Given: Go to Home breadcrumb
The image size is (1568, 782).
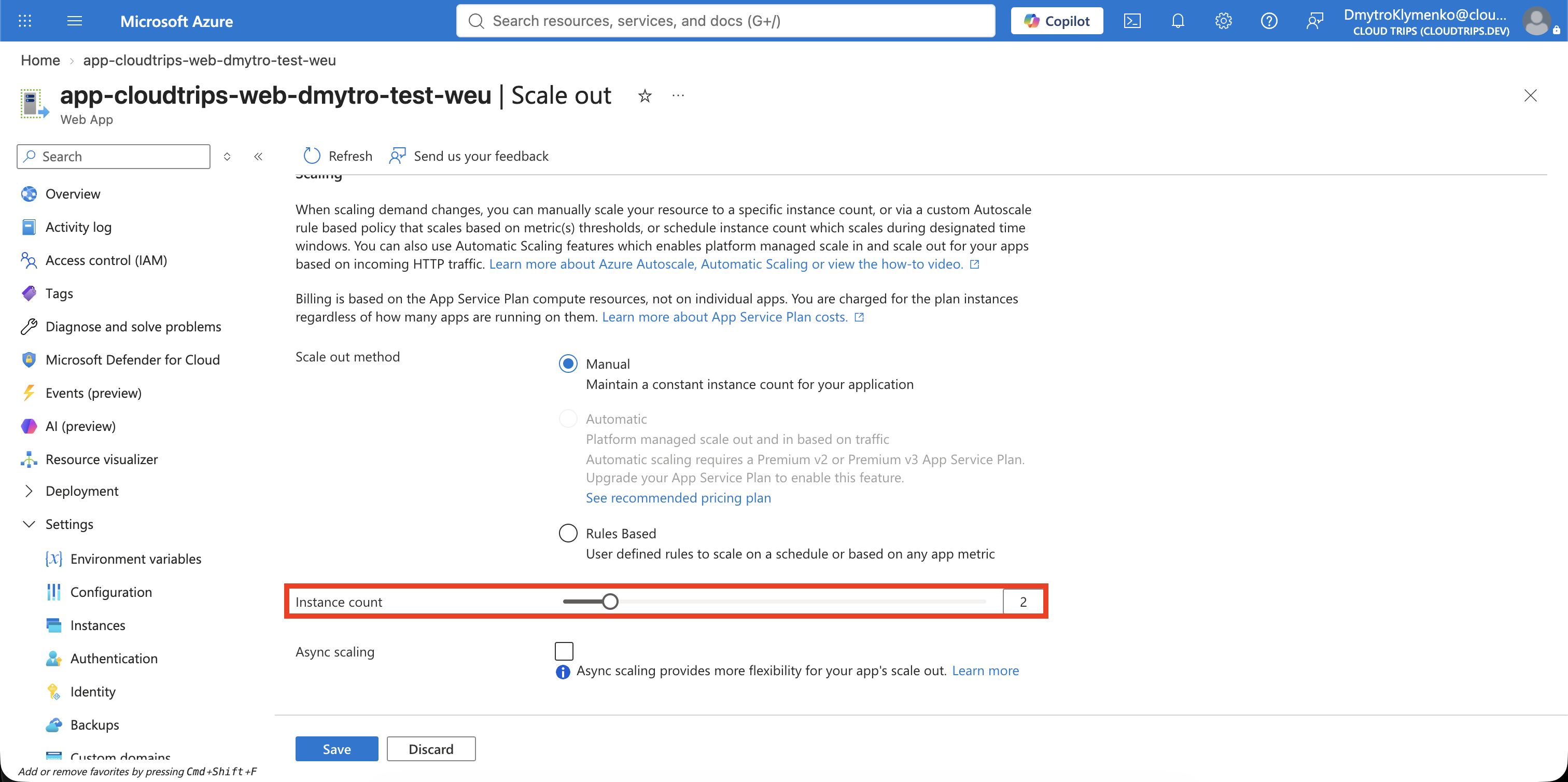Looking at the screenshot, I should (40, 60).
